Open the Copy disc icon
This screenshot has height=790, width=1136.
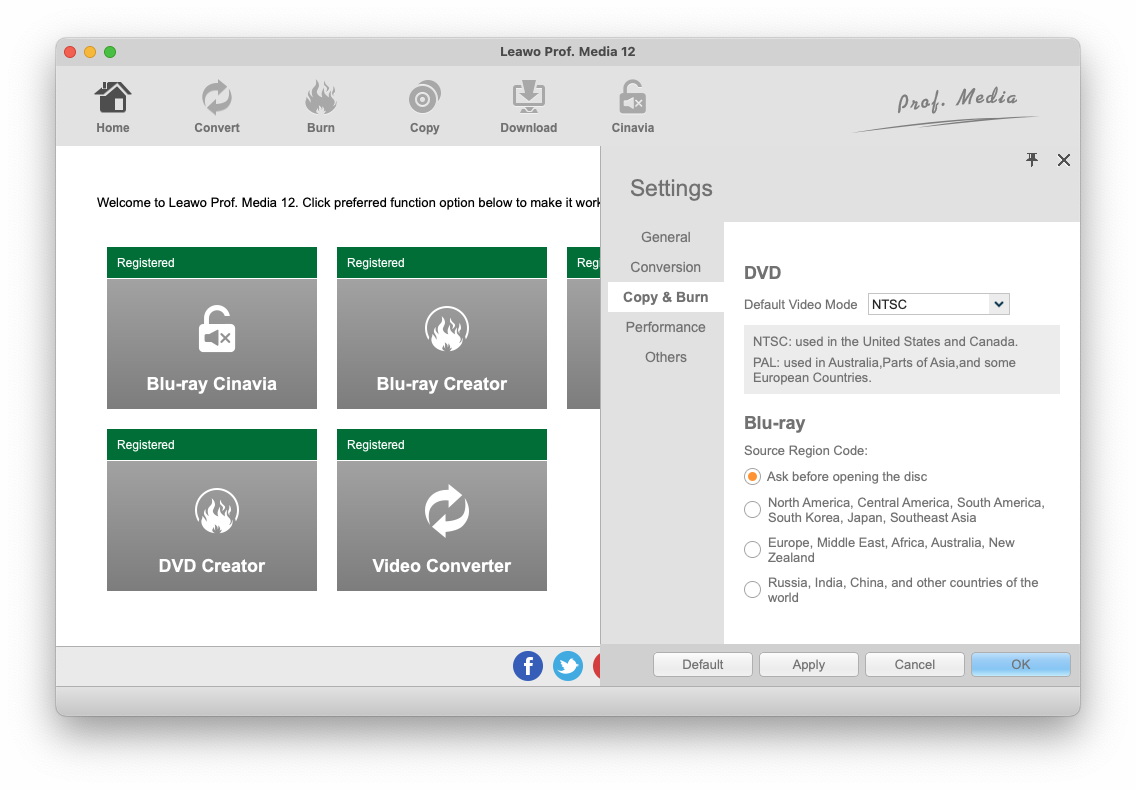point(425,99)
